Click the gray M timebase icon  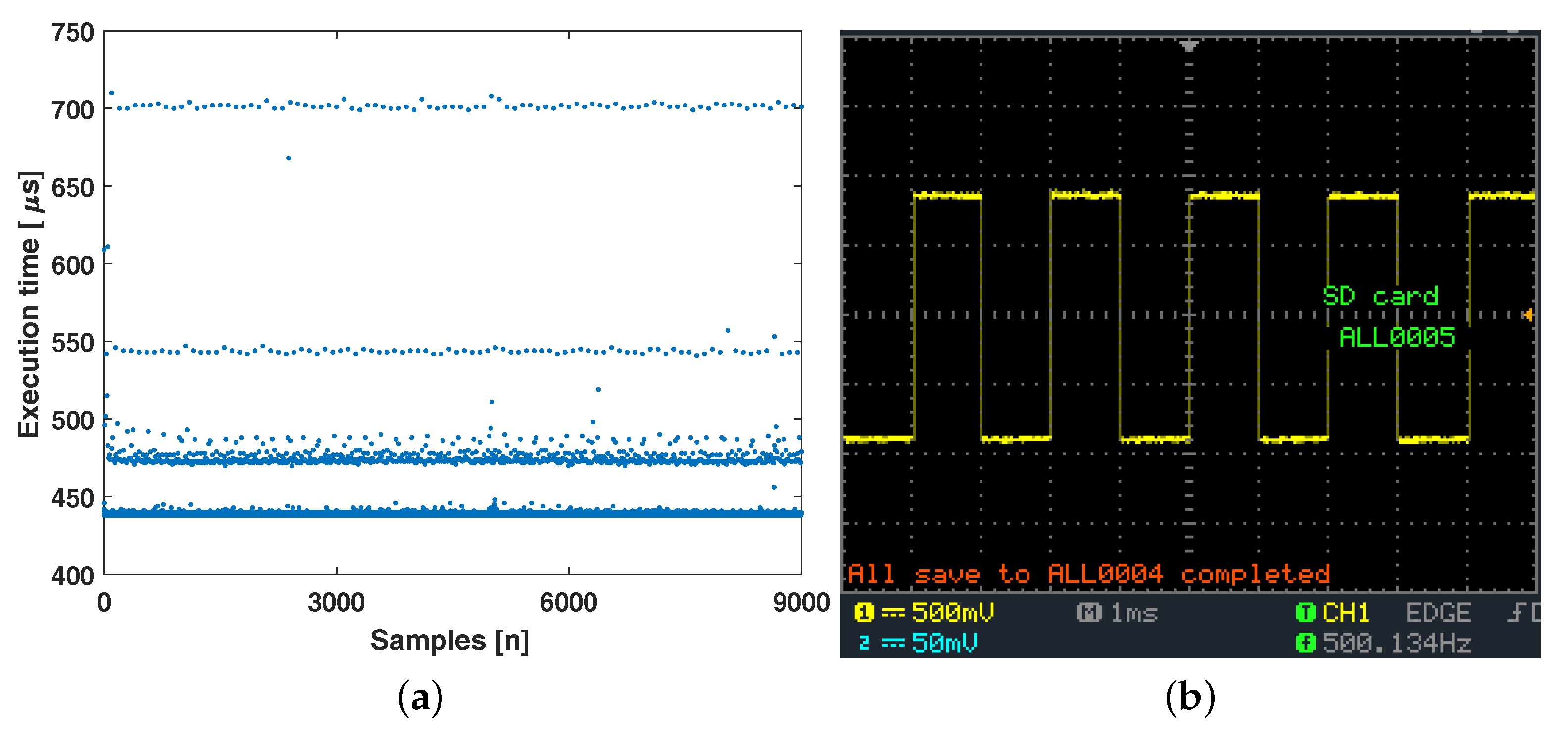pos(1088,612)
